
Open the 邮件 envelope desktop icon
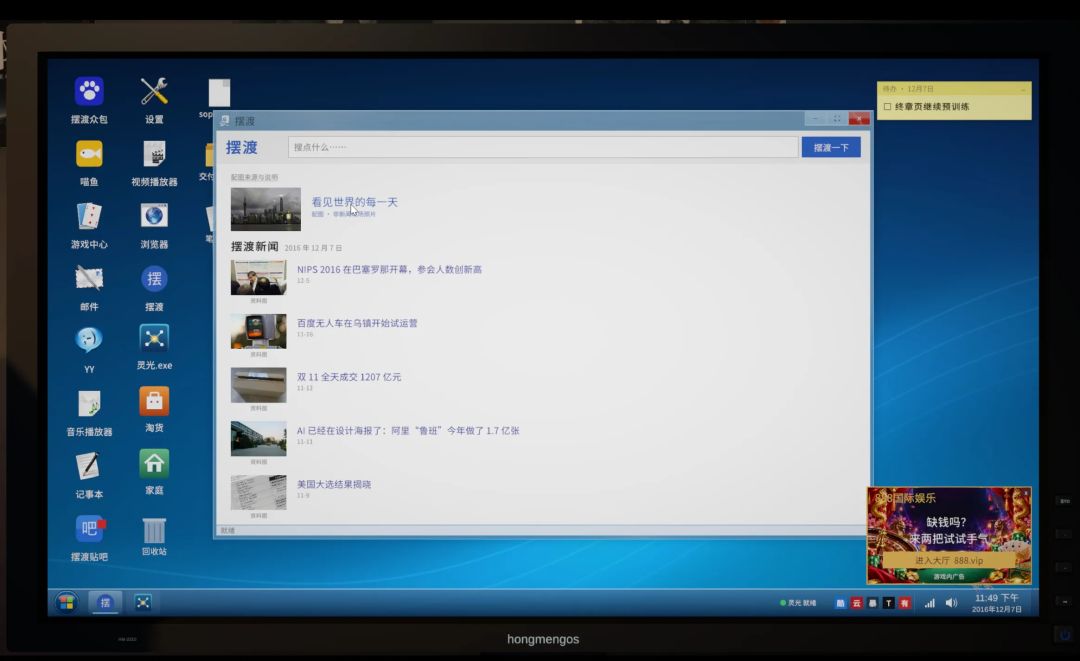[x=89, y=279]
